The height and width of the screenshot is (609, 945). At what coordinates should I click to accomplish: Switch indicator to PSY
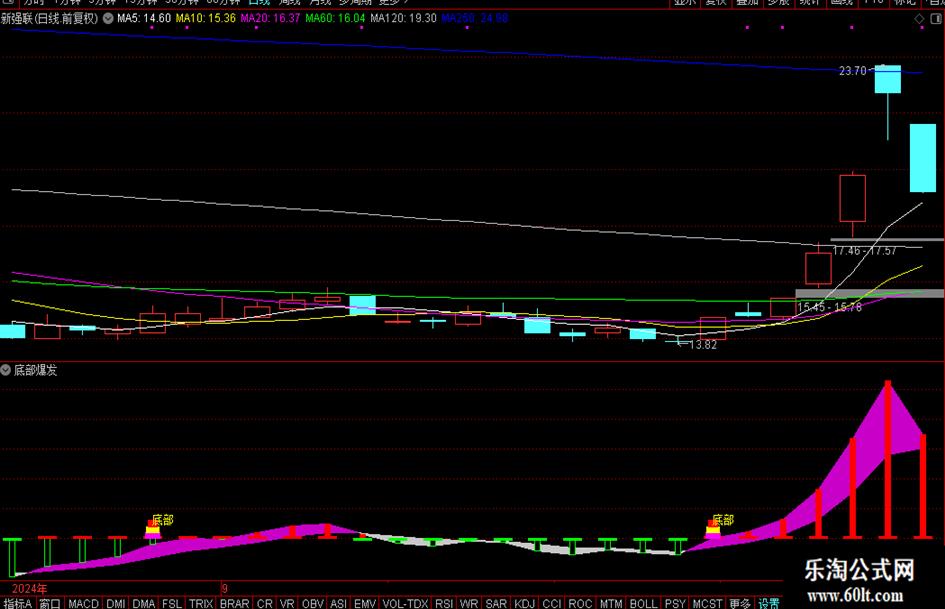[675, 603]
